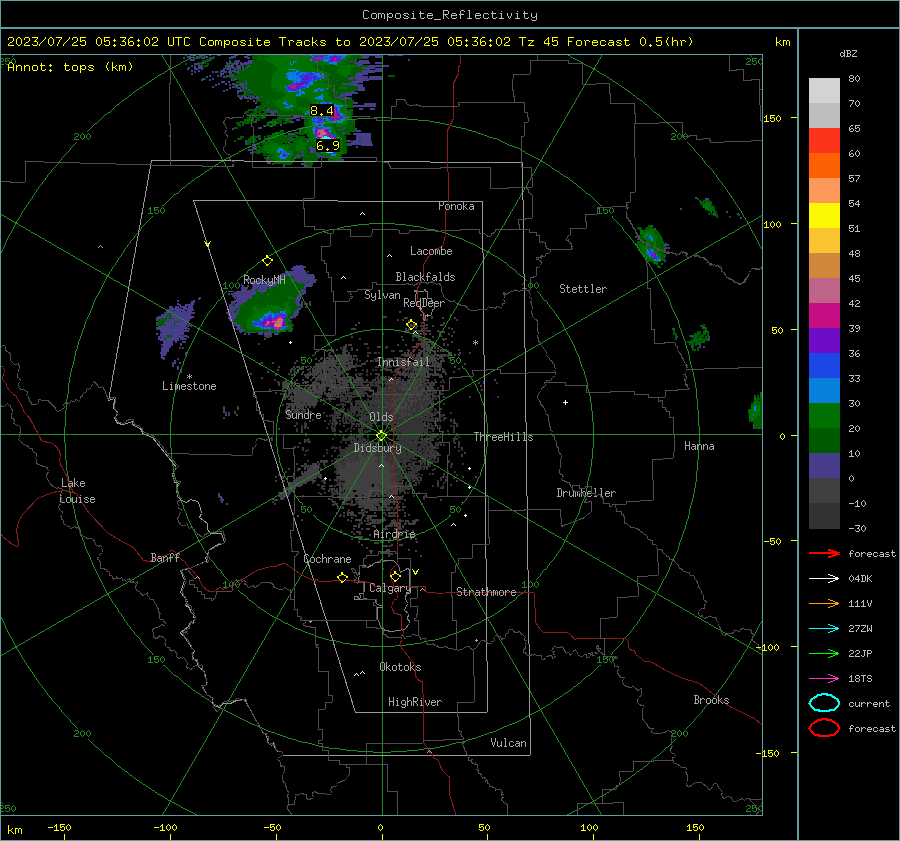Click the Annot: tops (km) text
The width and height of the screenshot is (900, 841).
coord(70,67)
